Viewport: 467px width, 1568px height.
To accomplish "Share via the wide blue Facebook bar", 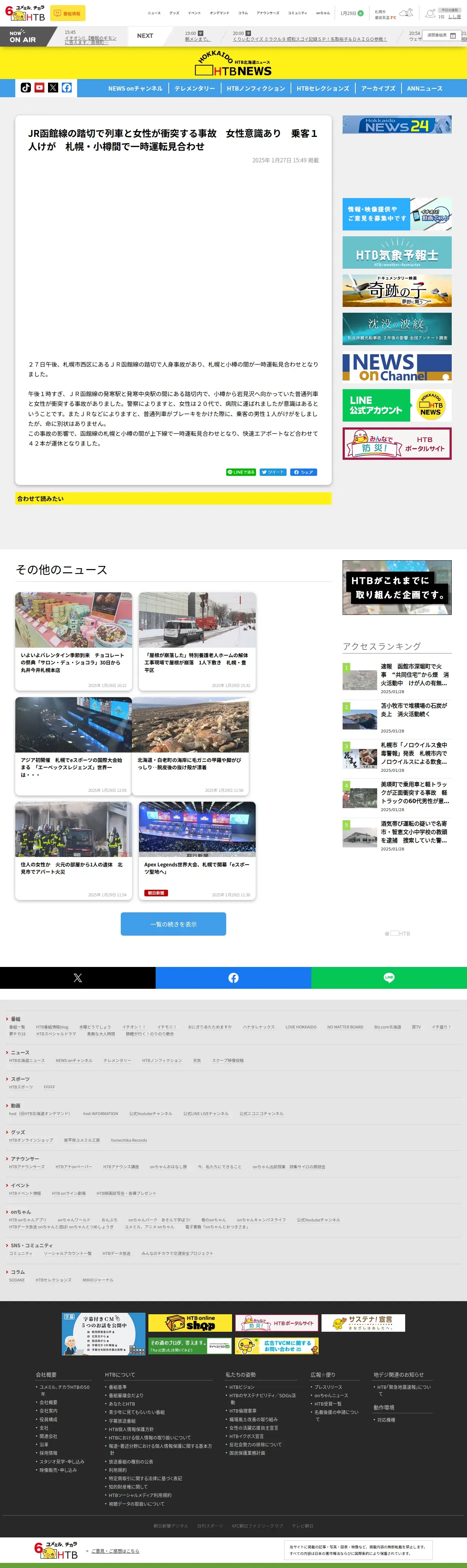I will coord(233,977).
